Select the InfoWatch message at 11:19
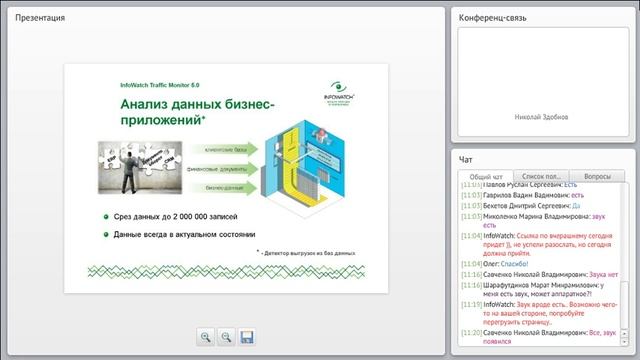 click(x=539, y=313)
